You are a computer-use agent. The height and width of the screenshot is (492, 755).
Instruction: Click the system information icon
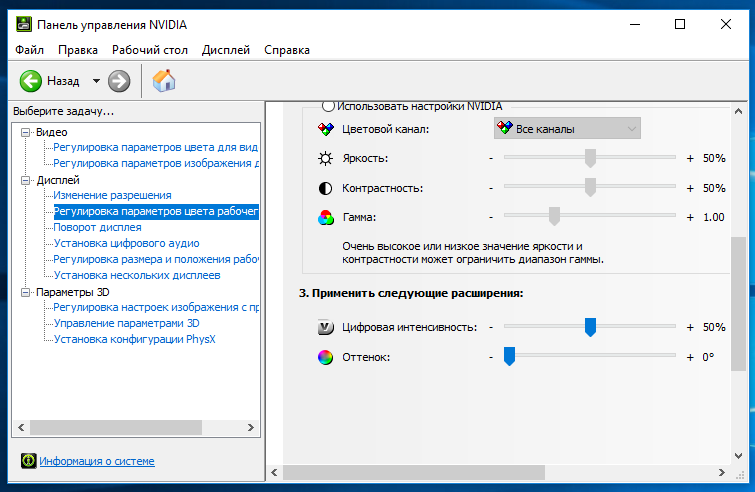pos(28,461)
